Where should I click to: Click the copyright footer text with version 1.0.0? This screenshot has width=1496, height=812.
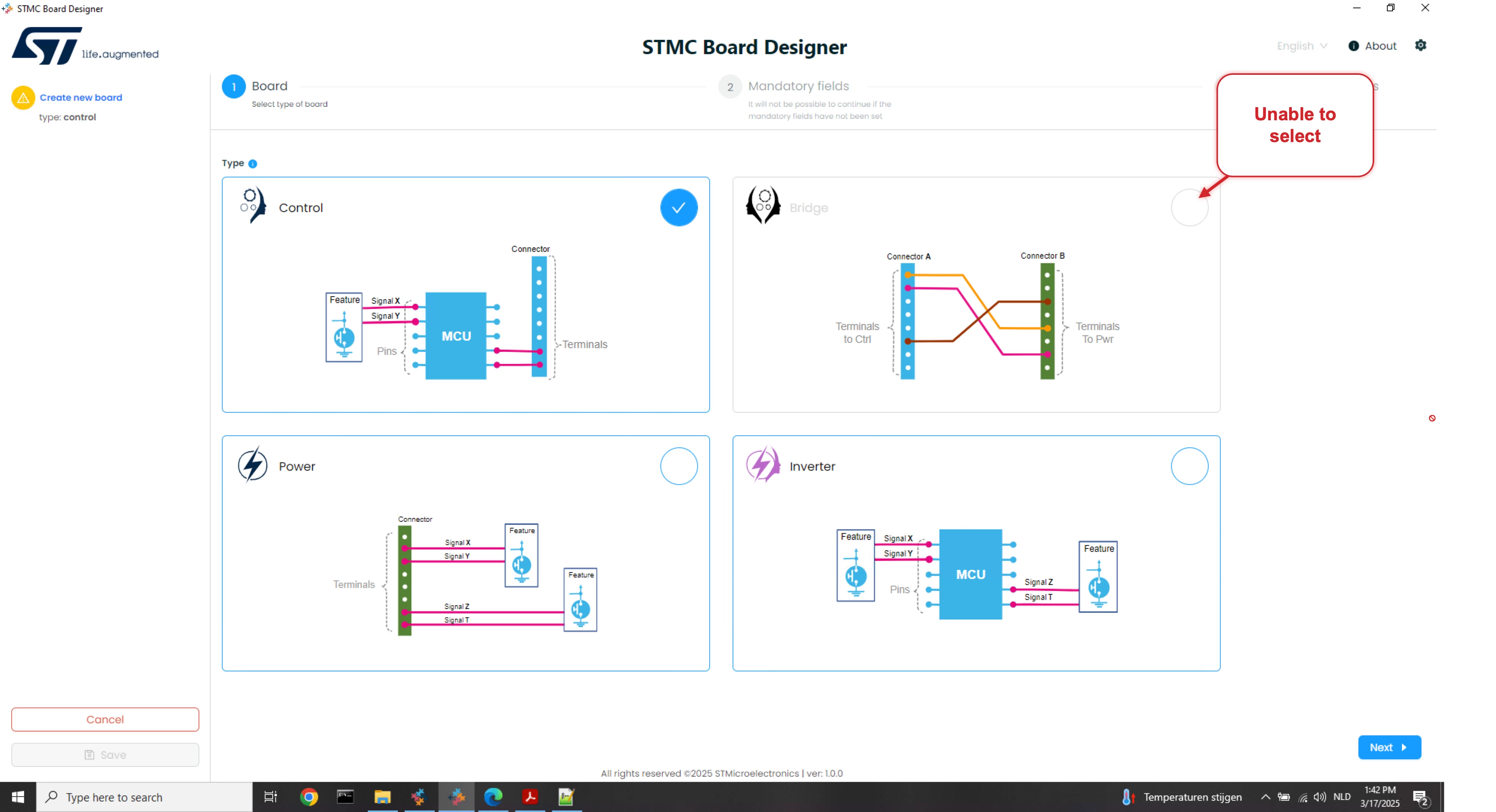(721, 773)
